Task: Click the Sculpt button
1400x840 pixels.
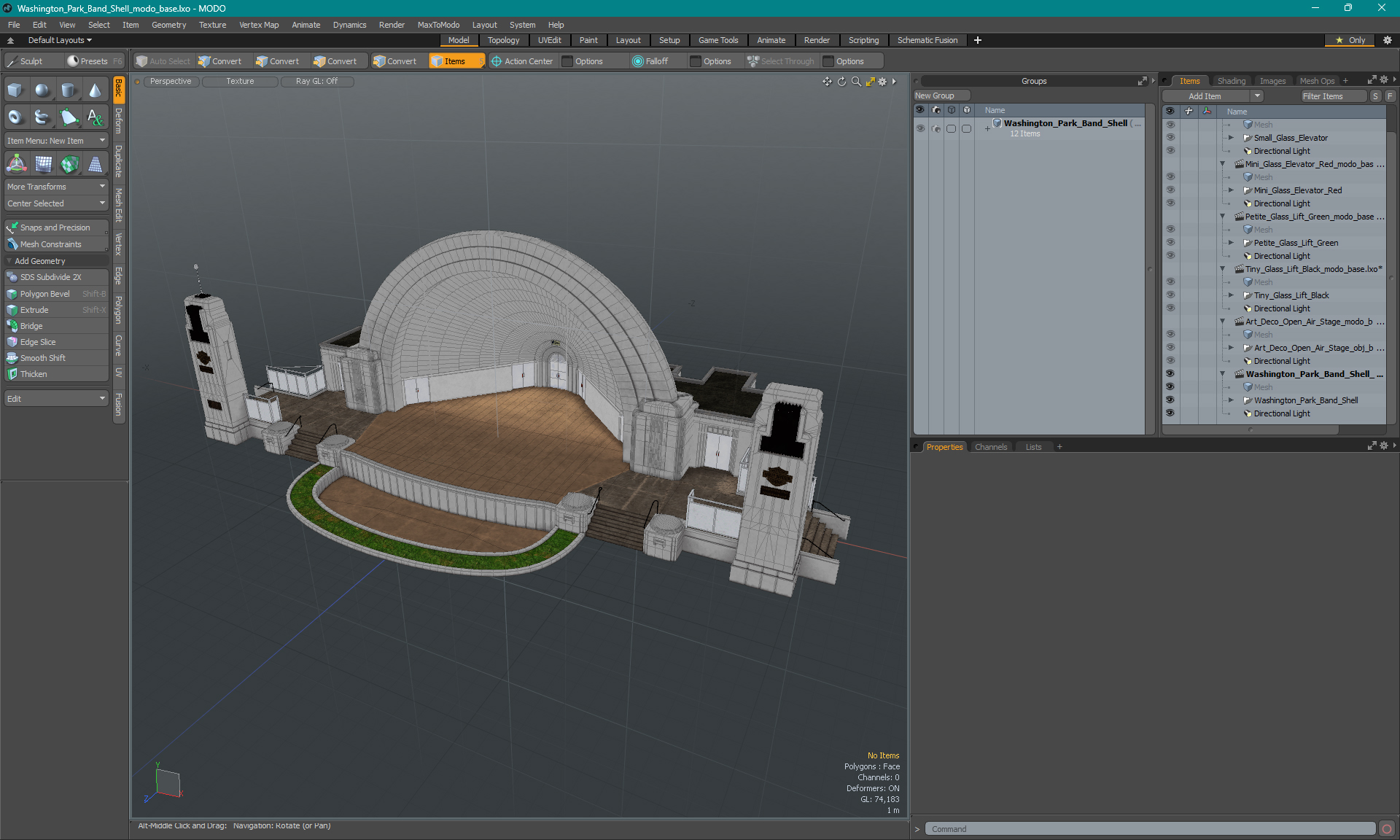Action: click(x=33, y=61)
